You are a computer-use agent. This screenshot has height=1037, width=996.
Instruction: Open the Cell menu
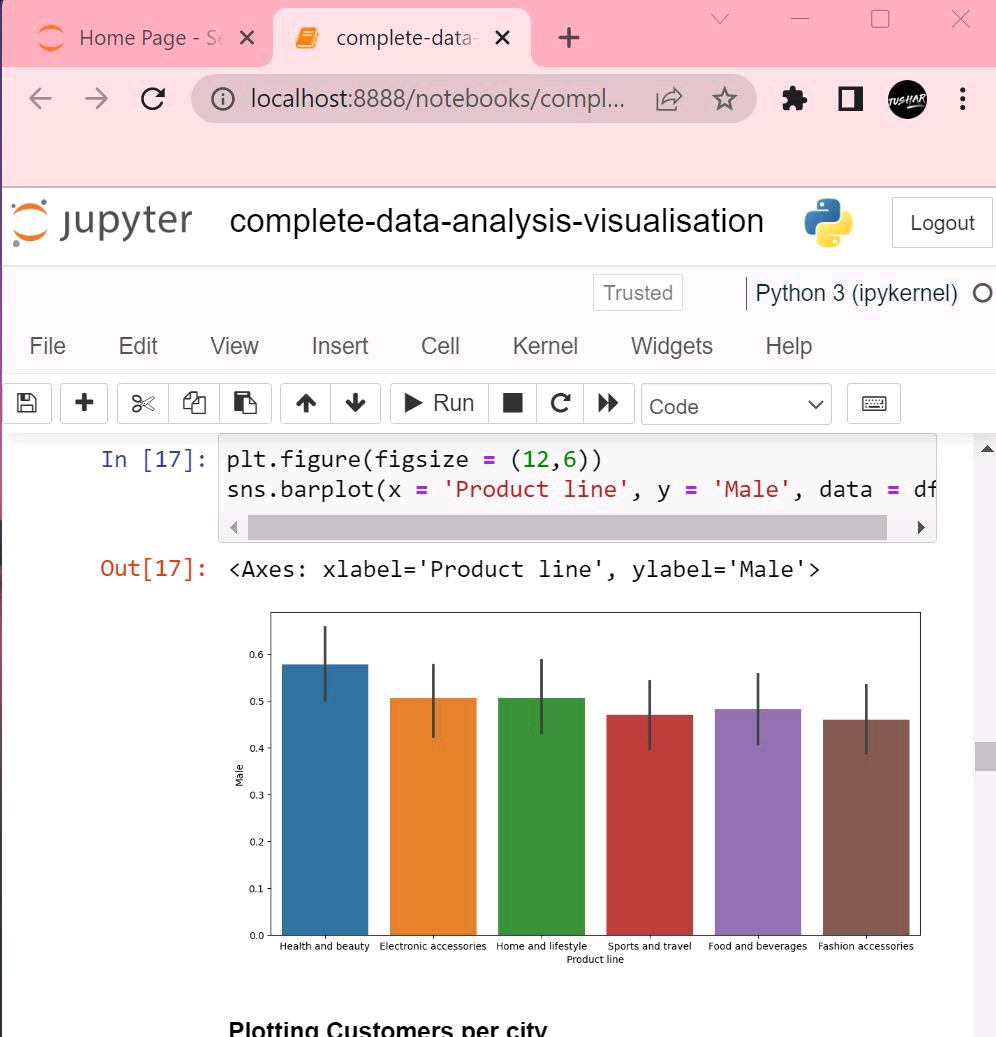[440, 346]
